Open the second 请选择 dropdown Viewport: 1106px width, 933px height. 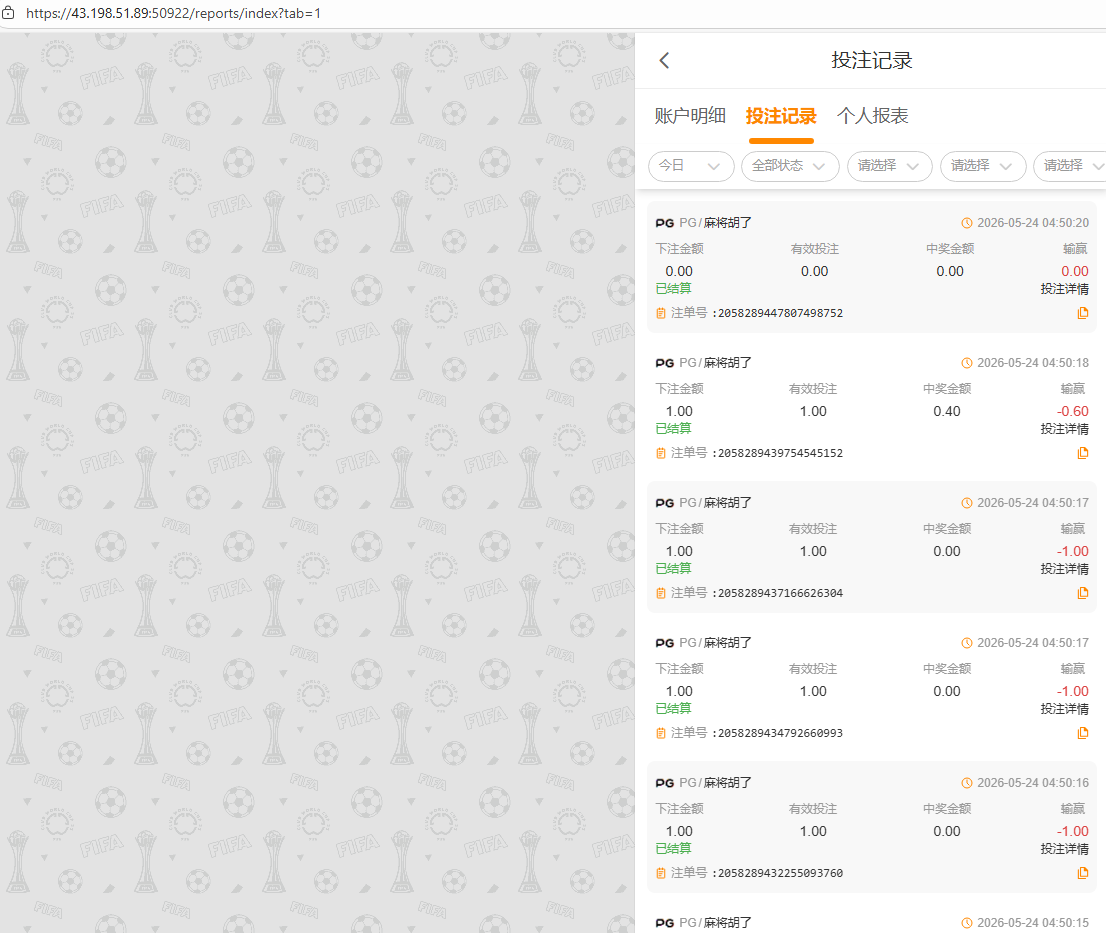[x=983, y=166]
